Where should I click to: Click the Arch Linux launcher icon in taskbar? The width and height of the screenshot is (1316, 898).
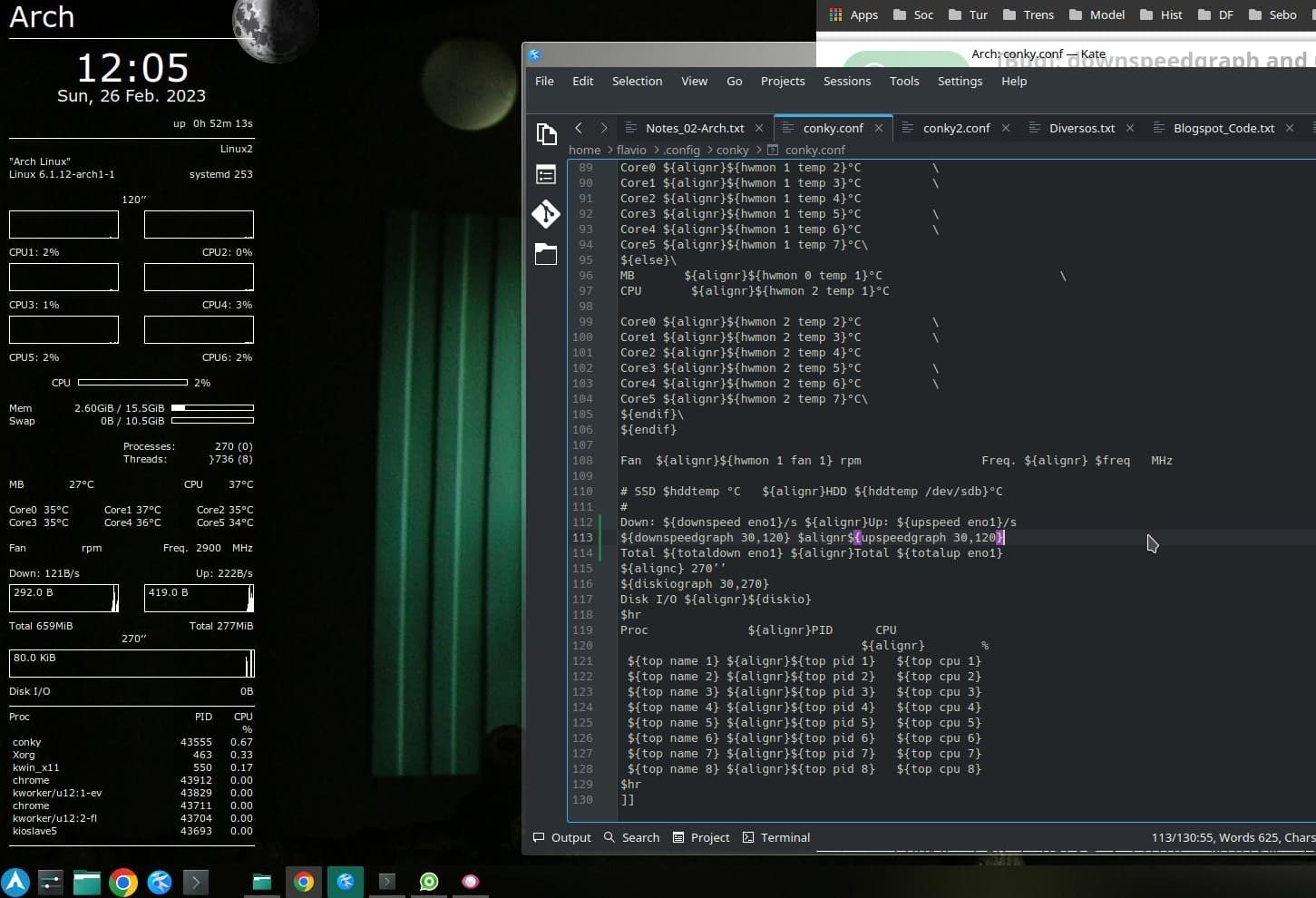click(15, 882)
